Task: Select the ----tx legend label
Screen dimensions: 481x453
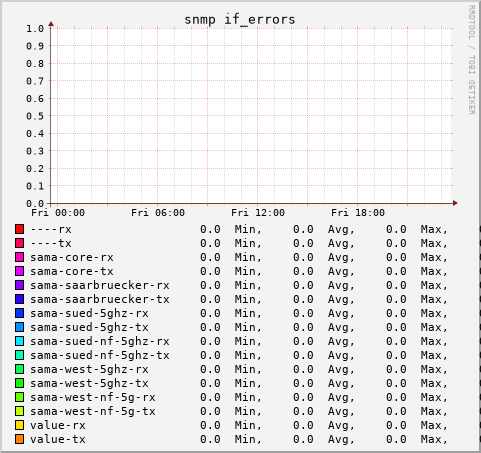Action: click(51, 243)
